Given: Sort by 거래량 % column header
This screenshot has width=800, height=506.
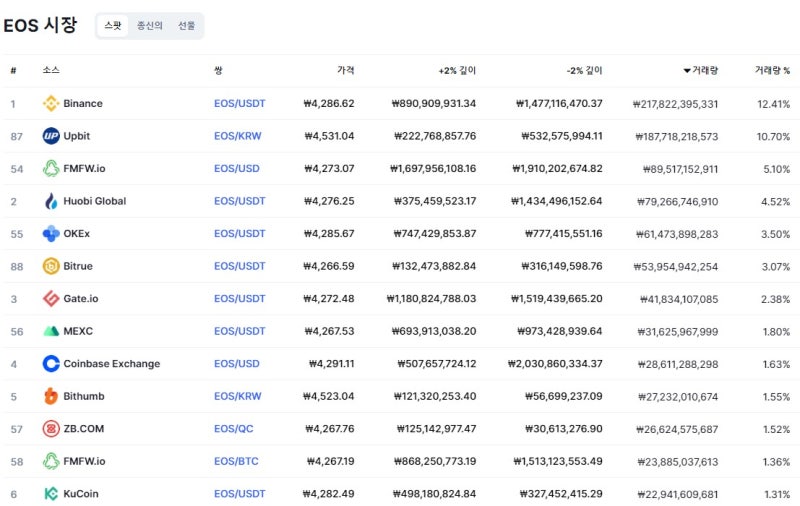Looking at the screenshot, I should [772, 70].
